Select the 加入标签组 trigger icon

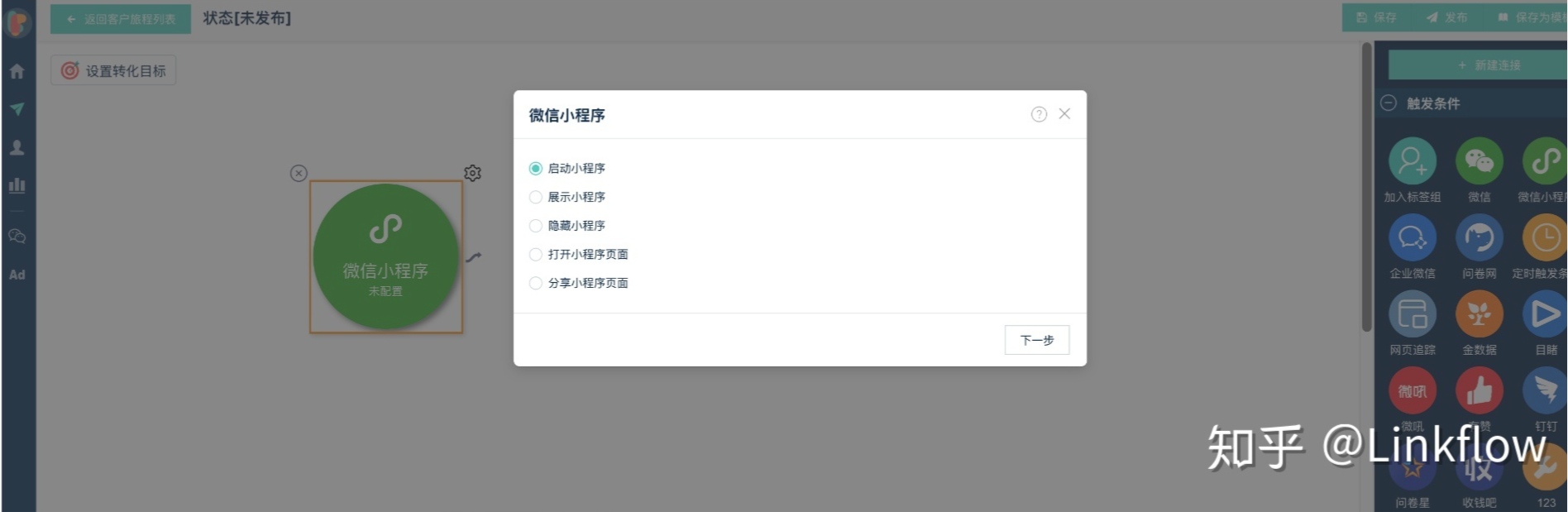[x=1413, y=161]
